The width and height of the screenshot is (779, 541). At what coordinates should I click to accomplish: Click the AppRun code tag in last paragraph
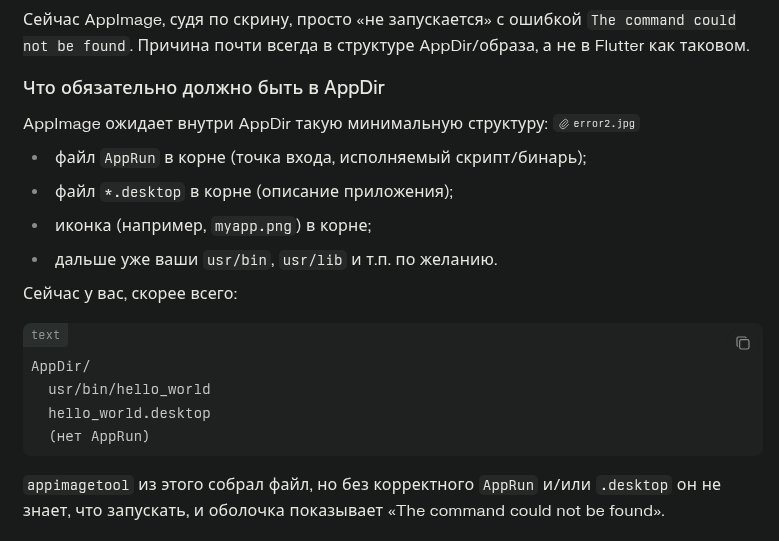click(x=508, y=485)
